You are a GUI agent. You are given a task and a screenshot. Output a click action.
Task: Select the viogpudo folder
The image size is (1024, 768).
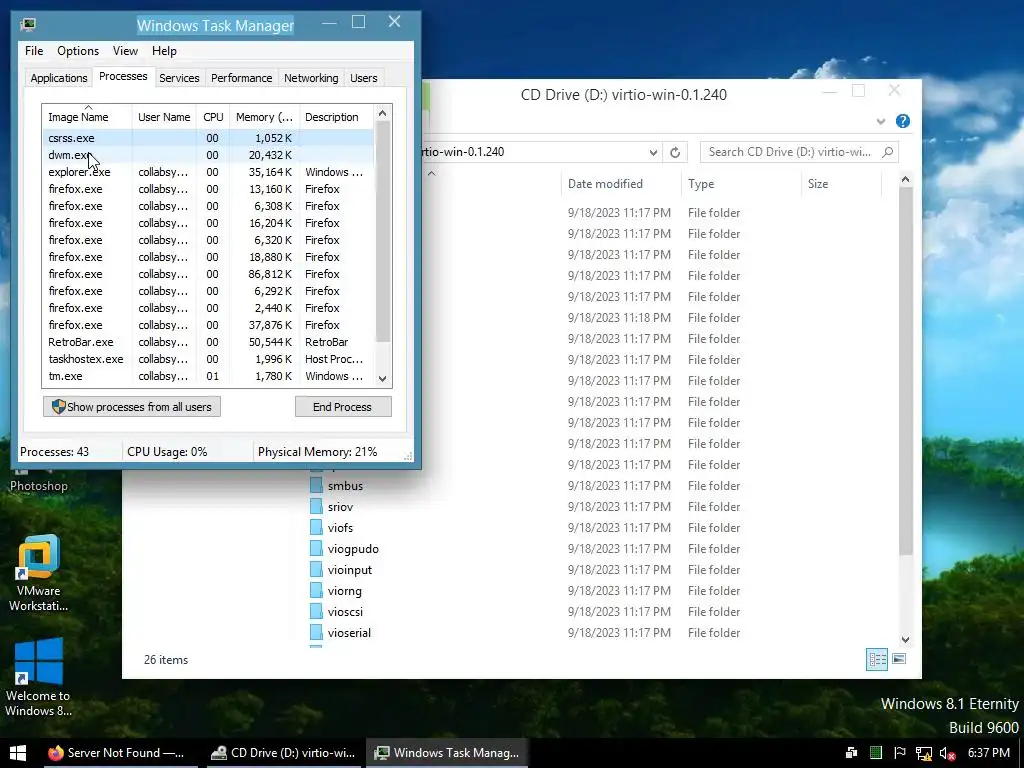[x=345, y=549]
